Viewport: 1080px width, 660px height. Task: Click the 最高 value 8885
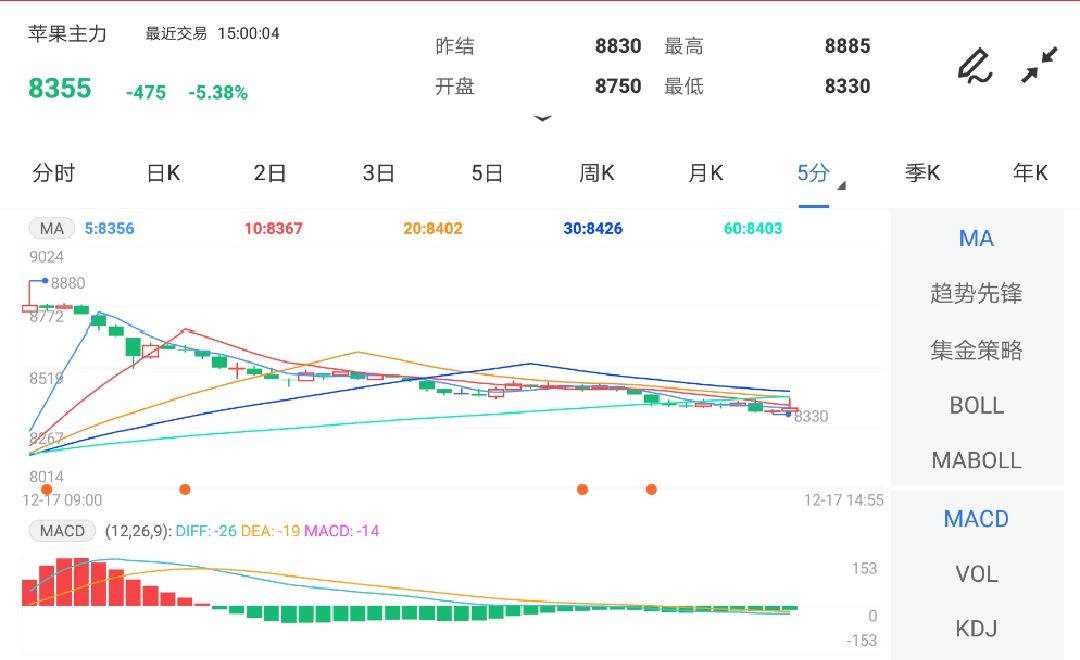pos(847,46)
